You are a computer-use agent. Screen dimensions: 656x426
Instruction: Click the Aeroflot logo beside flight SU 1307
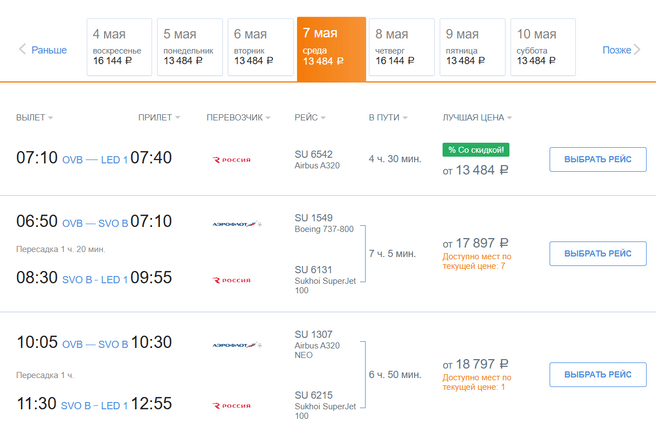(235, 345)
